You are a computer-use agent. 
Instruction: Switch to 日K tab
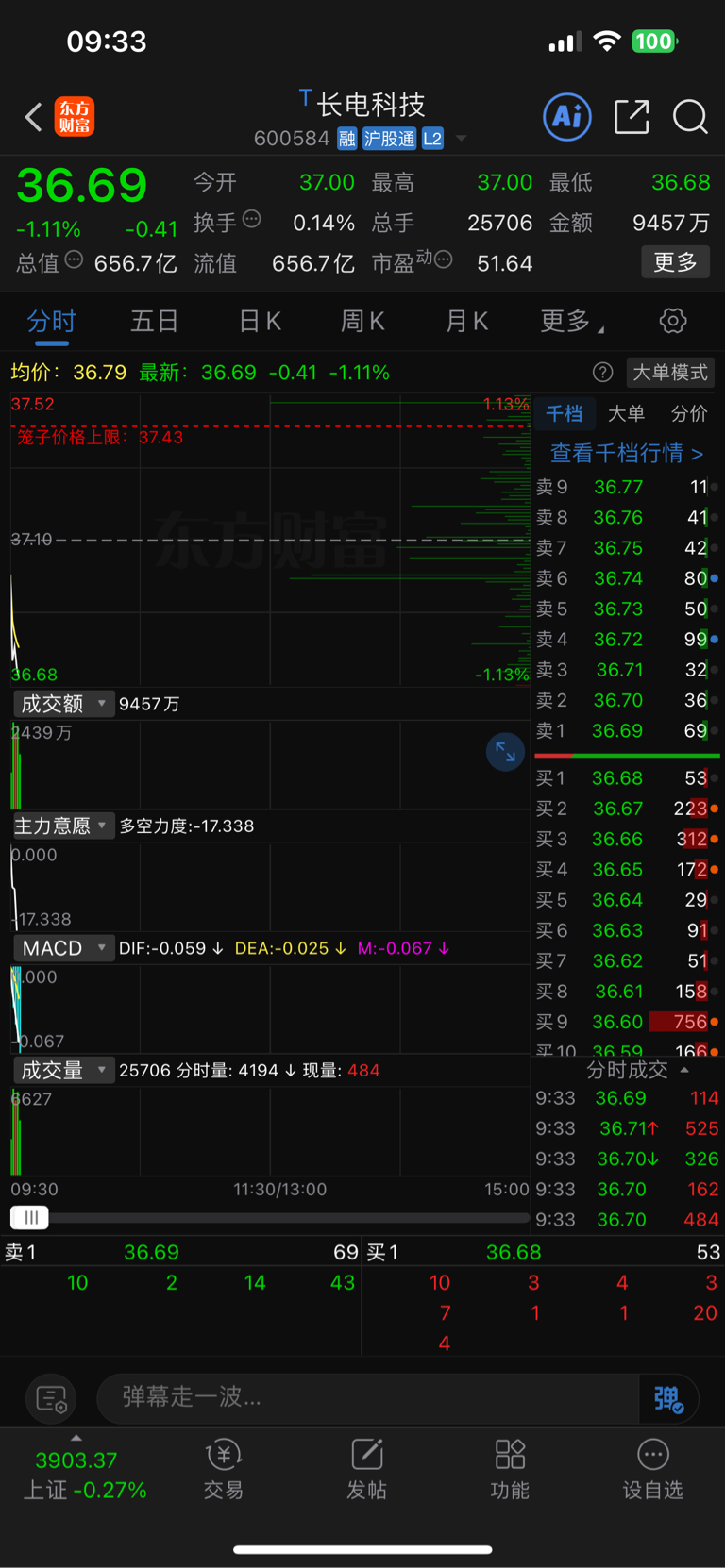pos(260,321)
